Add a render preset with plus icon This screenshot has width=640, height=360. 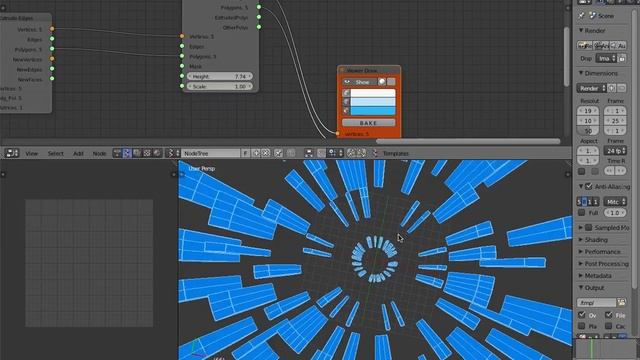tap(612, 88)
